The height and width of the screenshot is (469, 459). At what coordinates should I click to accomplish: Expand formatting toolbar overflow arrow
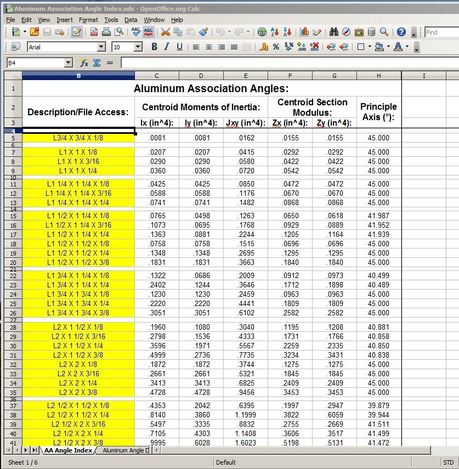416,47
